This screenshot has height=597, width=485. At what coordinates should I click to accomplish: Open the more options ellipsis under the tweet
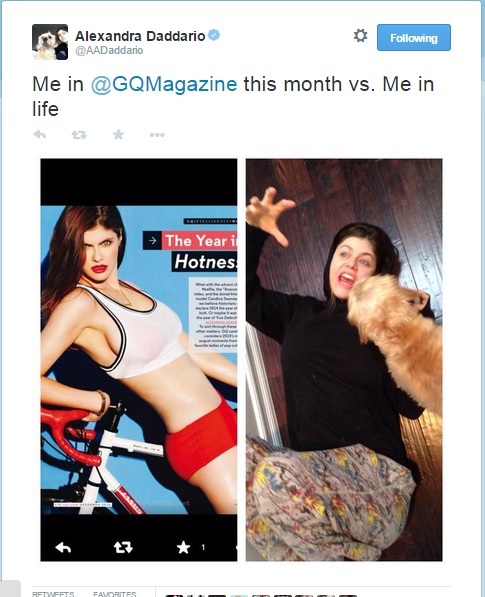[157, 135]
